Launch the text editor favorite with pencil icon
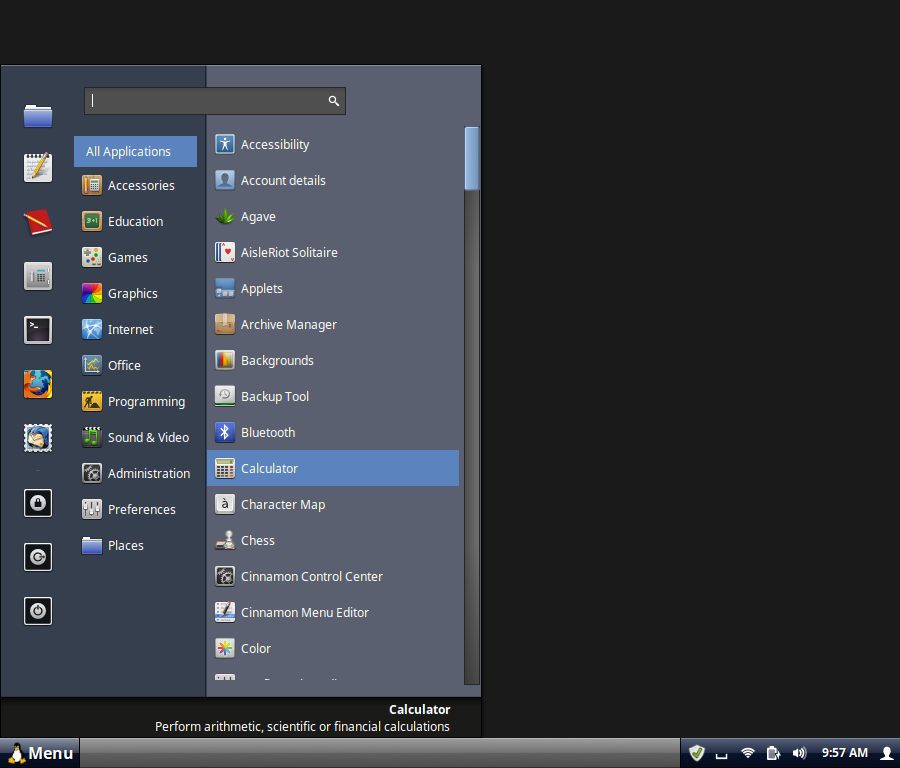The height and width of the screenshot is (768, 900). pos(38,168)
